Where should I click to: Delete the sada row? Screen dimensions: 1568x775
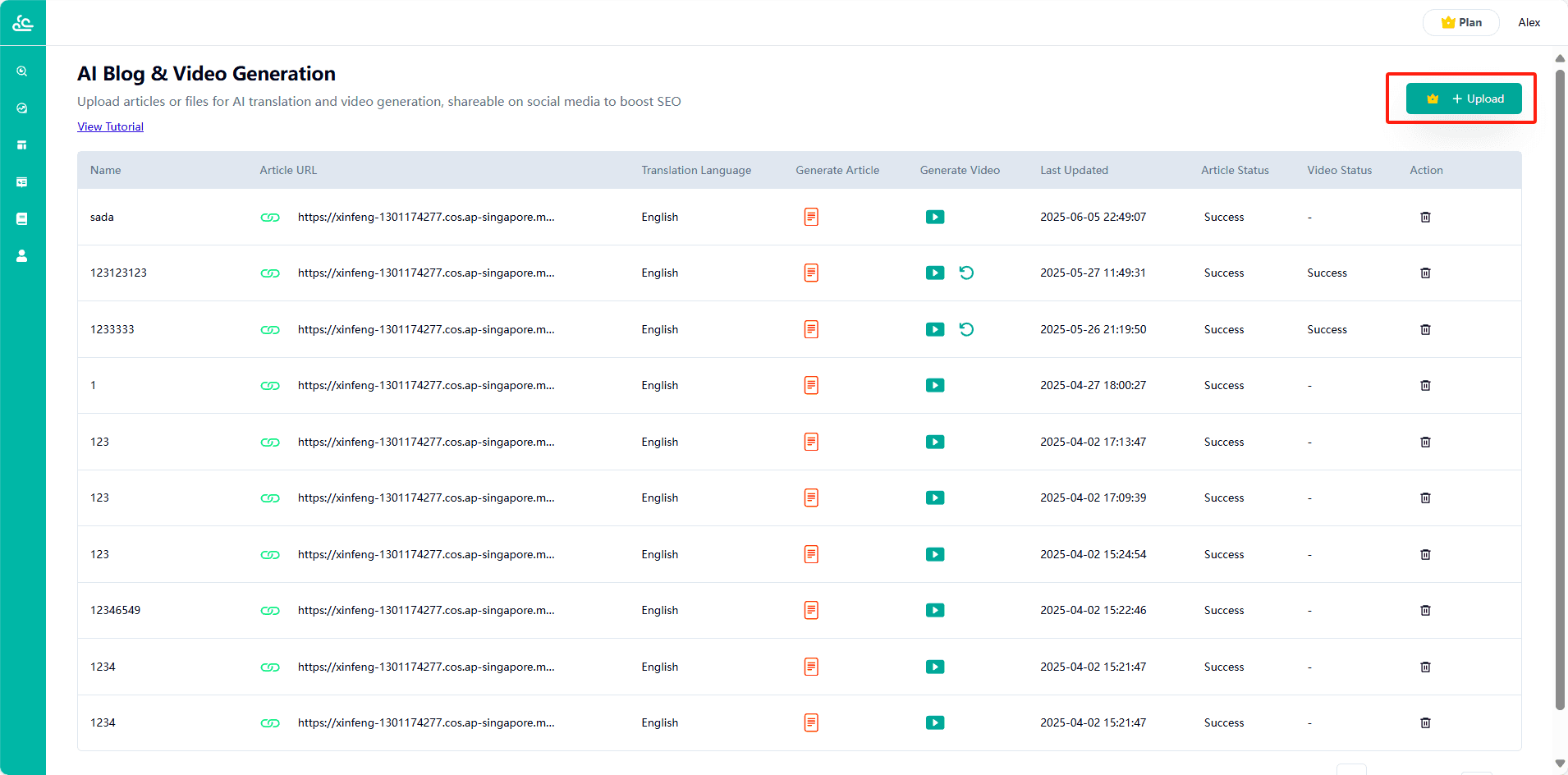pos(1425,217)
